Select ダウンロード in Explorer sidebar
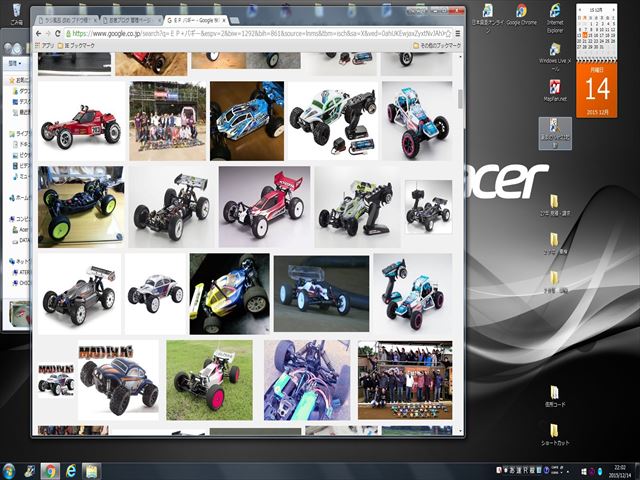 (21, 91)
